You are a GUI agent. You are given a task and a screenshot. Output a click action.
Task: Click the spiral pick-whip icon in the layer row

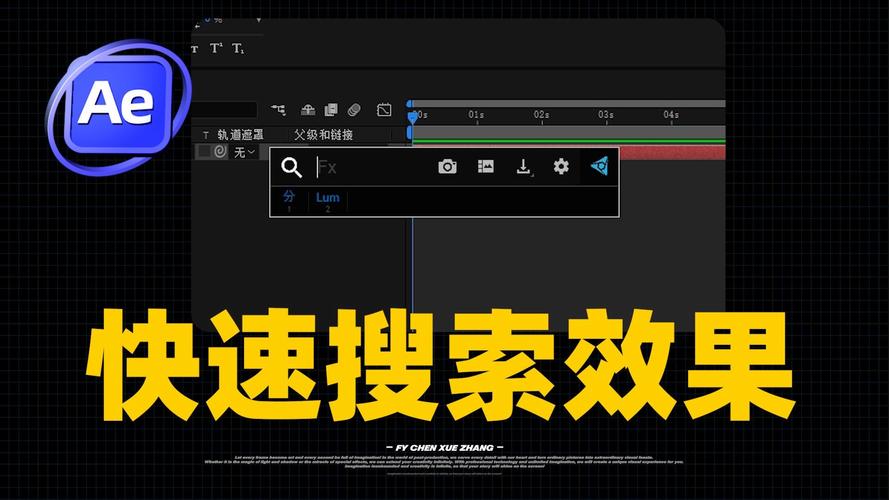pos(220,151)
